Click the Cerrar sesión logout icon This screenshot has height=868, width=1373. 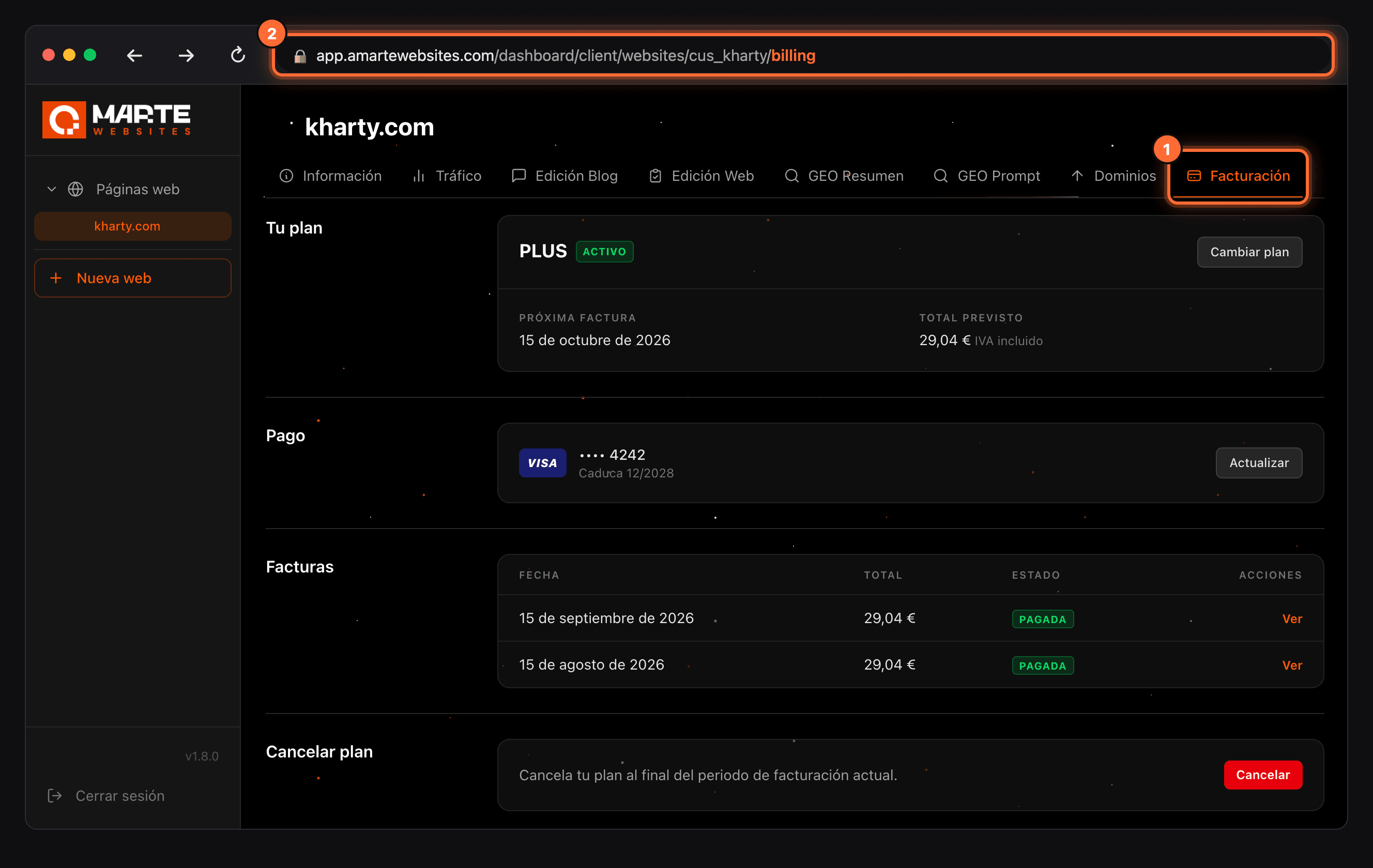[55, 796]
